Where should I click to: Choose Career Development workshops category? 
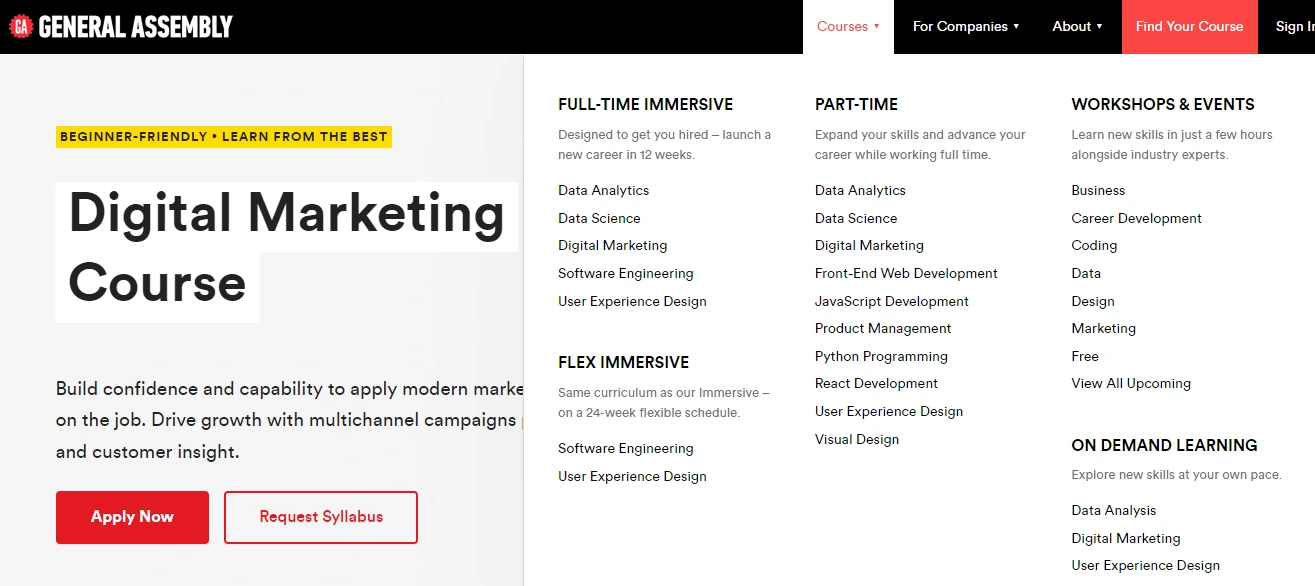1137,218
